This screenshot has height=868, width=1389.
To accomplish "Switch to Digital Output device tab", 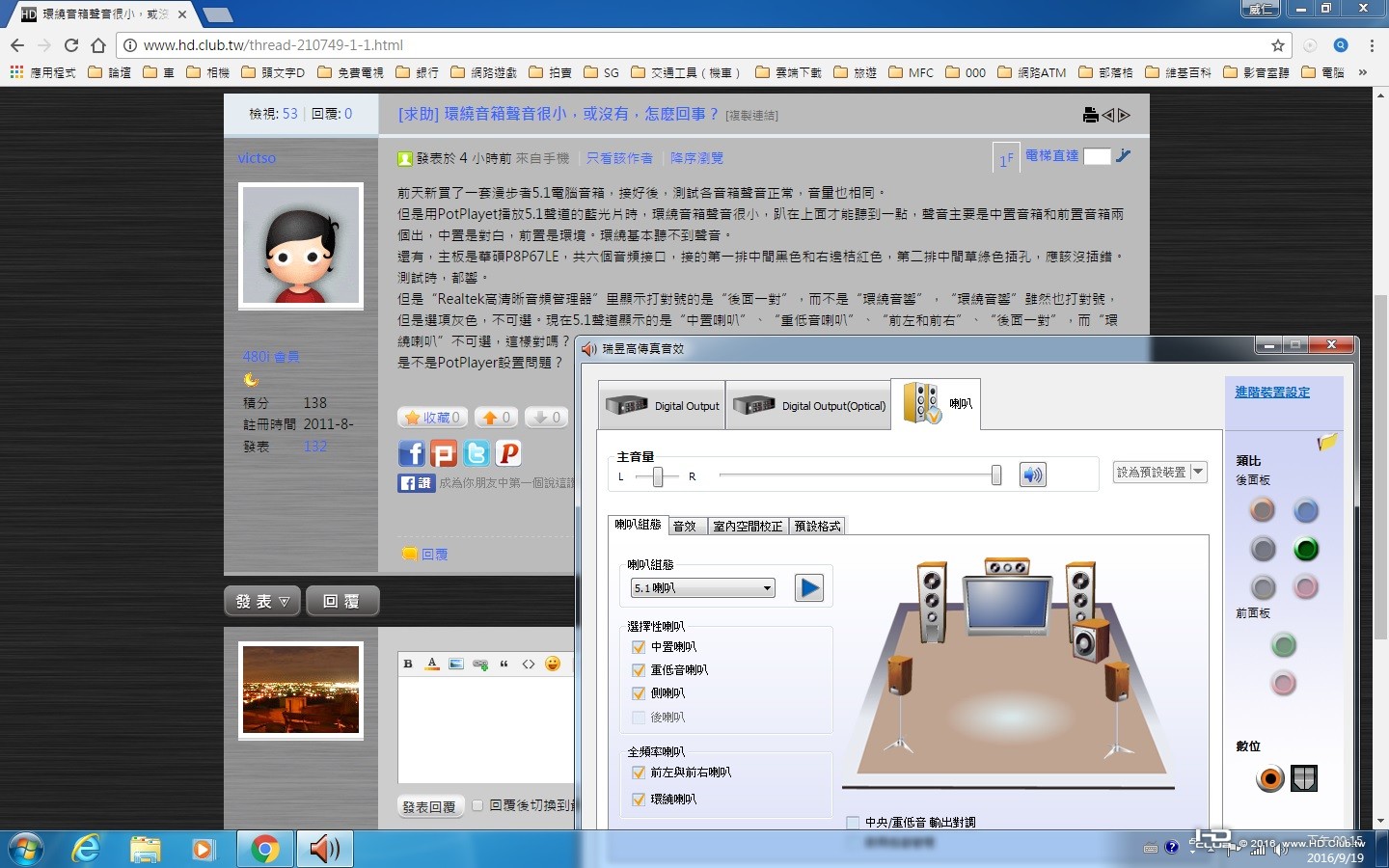I will point(661,406).
